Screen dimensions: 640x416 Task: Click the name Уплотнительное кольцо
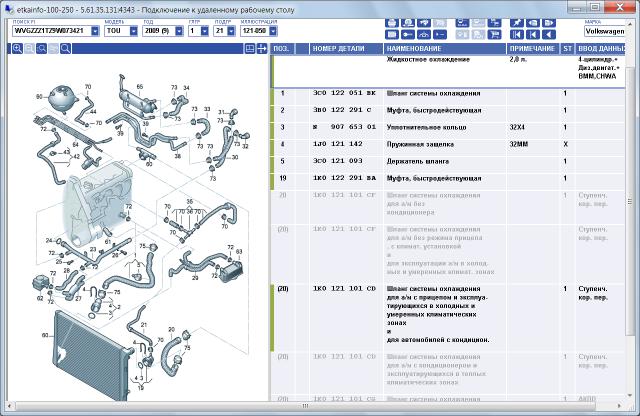pos(426,127)
